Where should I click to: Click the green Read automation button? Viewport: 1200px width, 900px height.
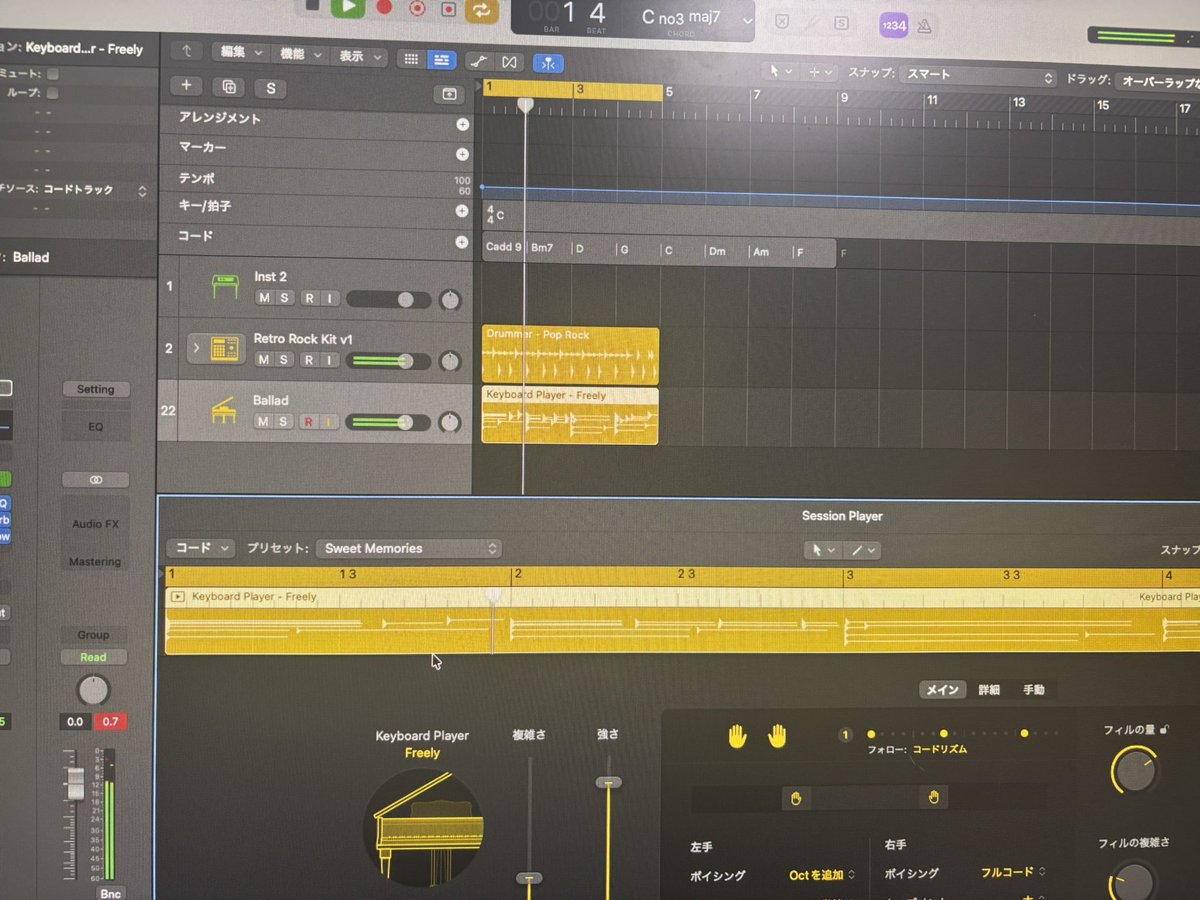pos(93,657)
